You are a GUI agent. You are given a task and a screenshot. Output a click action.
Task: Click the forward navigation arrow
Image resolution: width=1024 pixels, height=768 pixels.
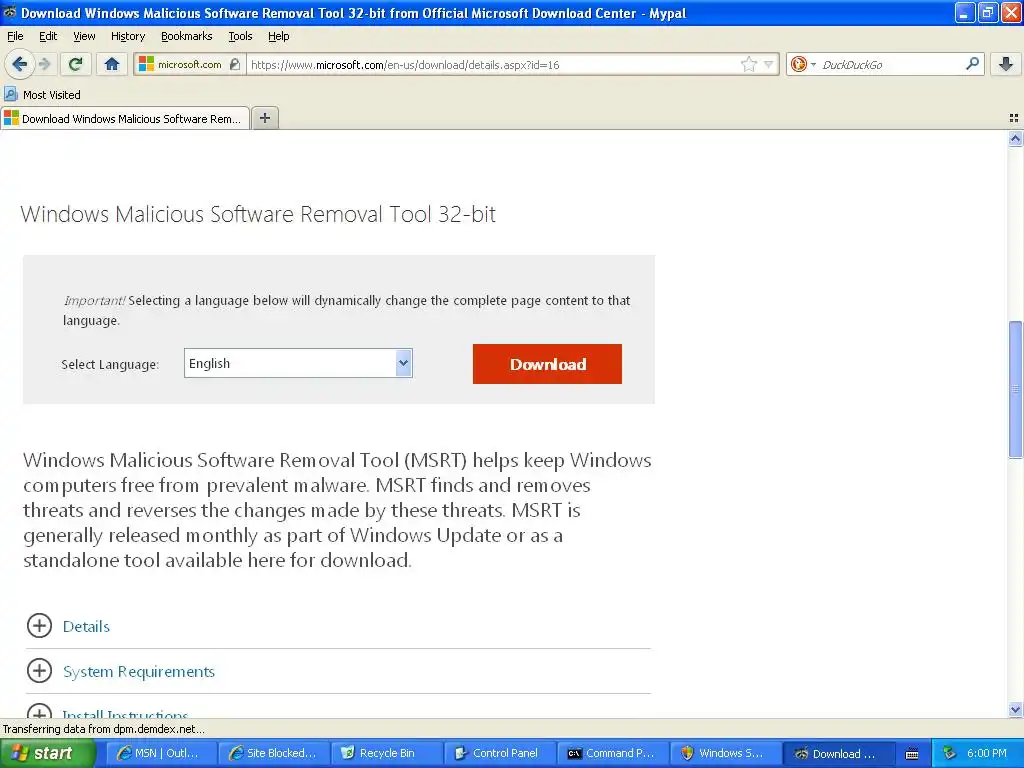click(x=45, y=64)
